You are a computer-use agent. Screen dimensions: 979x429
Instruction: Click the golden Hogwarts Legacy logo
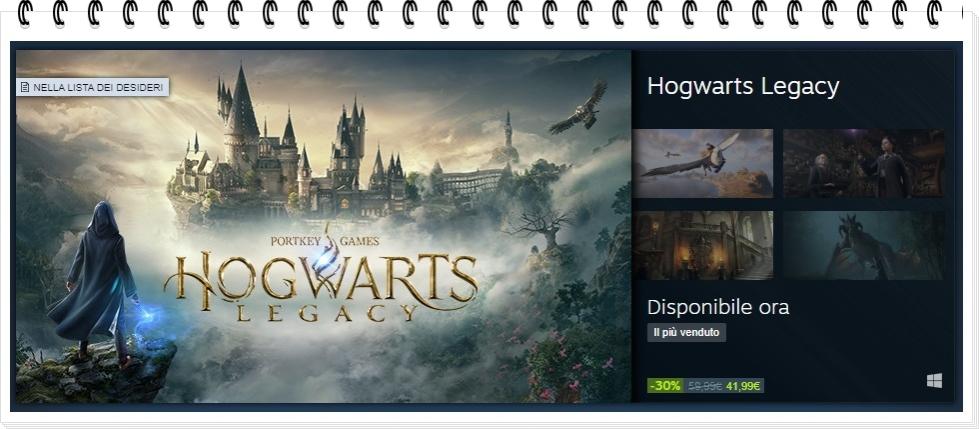[326, 285]
